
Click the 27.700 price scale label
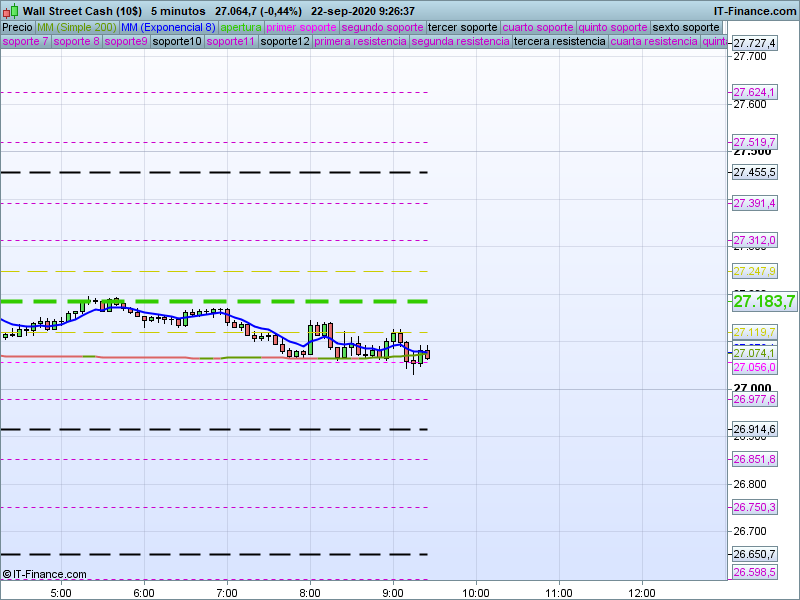coord(749,57)
